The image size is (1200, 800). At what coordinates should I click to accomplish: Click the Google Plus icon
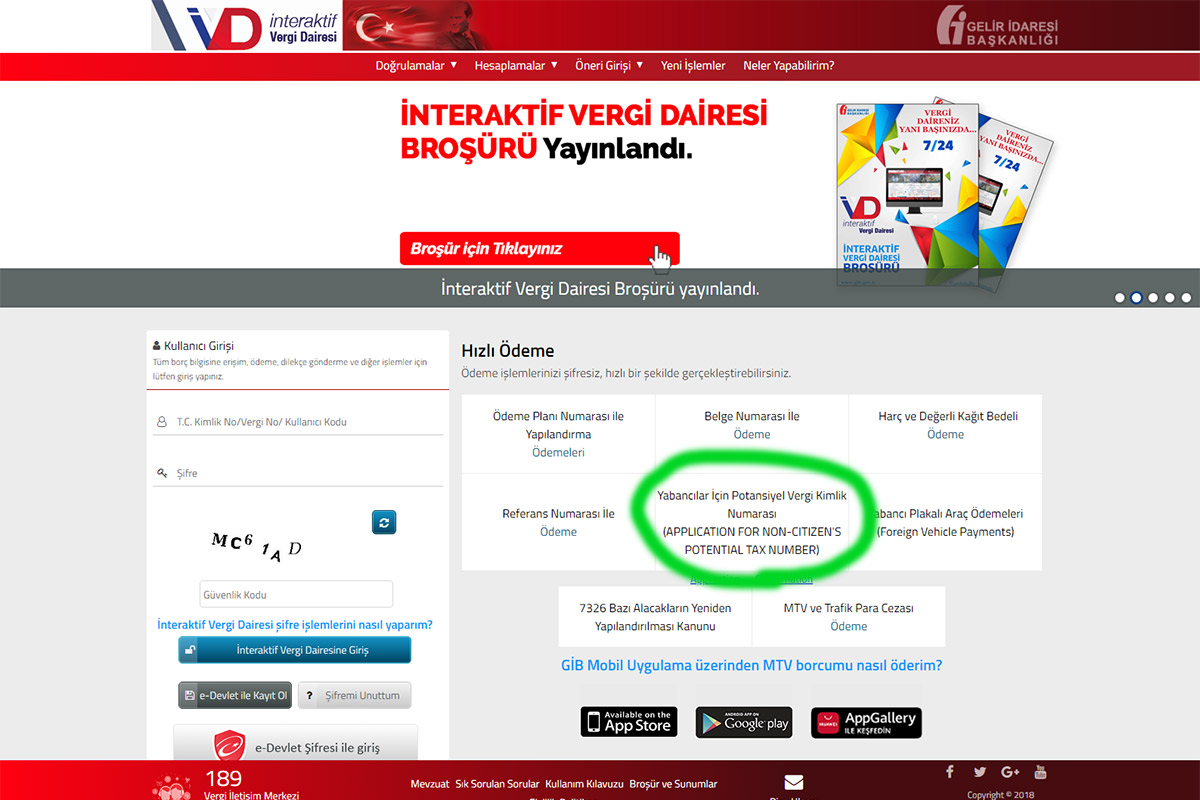(1010, 771)
